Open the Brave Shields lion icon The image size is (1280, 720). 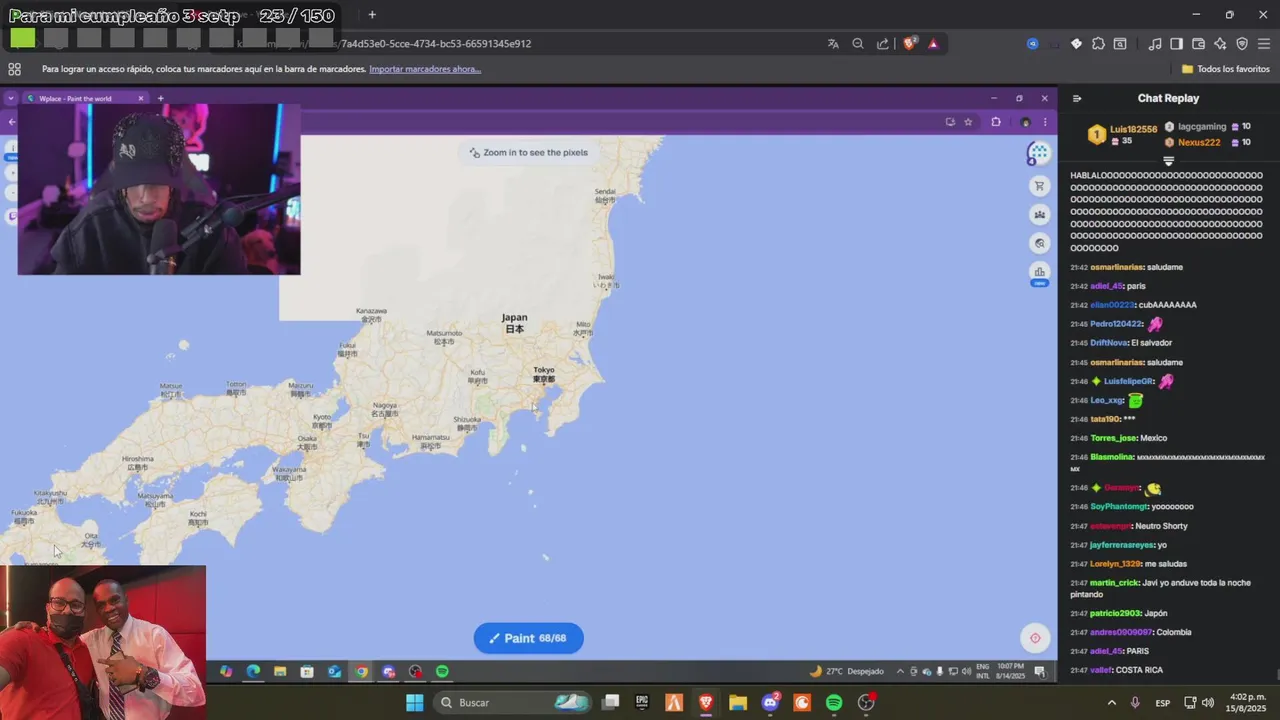(x=909, y=44)
